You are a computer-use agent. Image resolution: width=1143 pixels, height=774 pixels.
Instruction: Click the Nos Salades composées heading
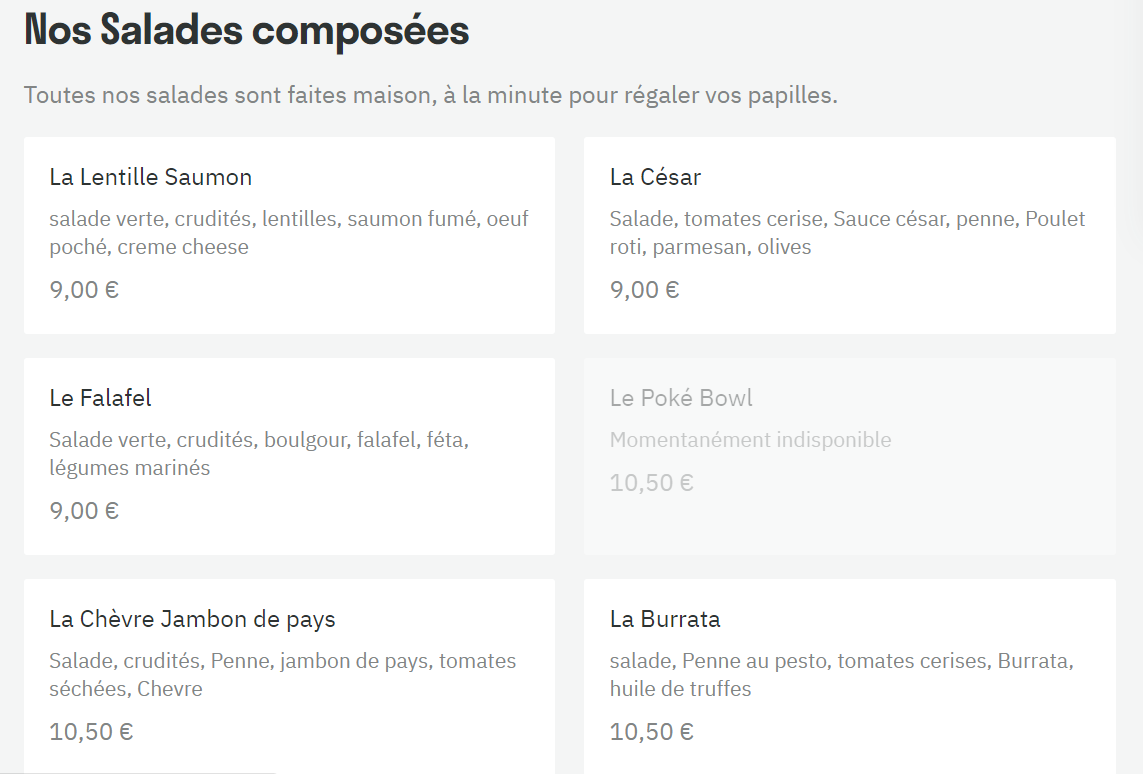tap(246, 30)
